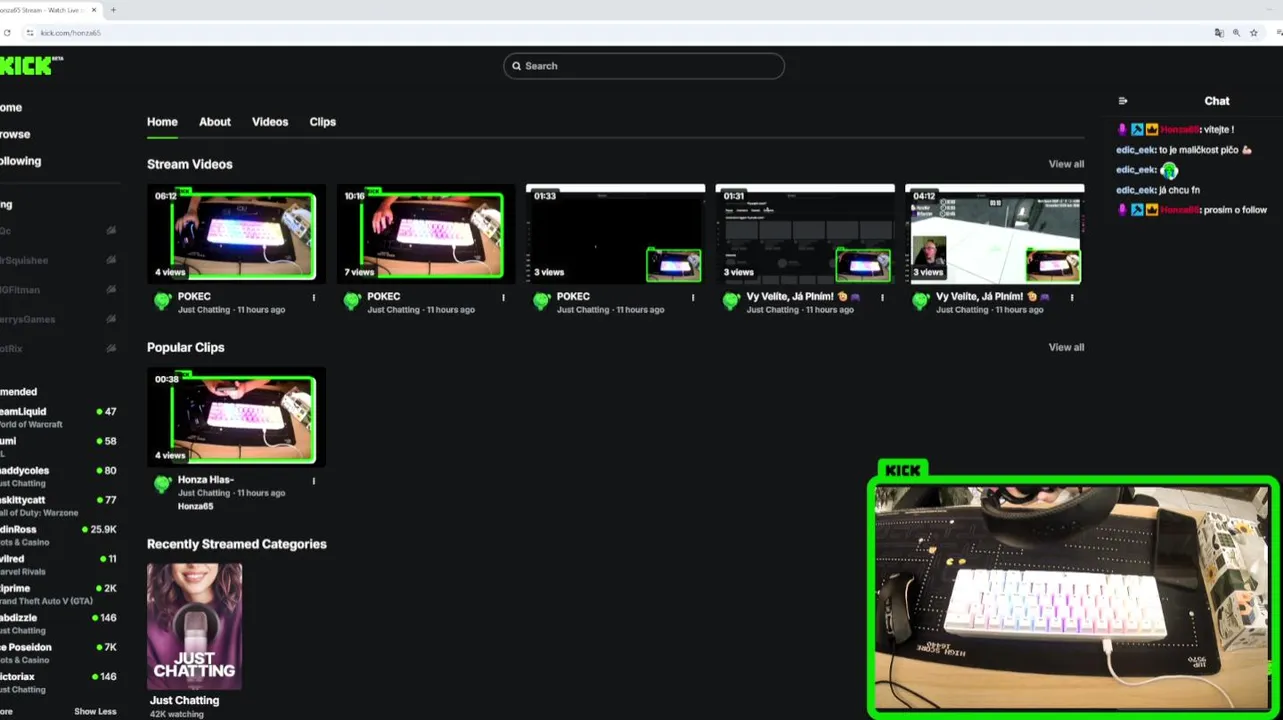
Task: Click the magnifier icon in the search box
Action: pyautogui.click(x=517, y=66)
